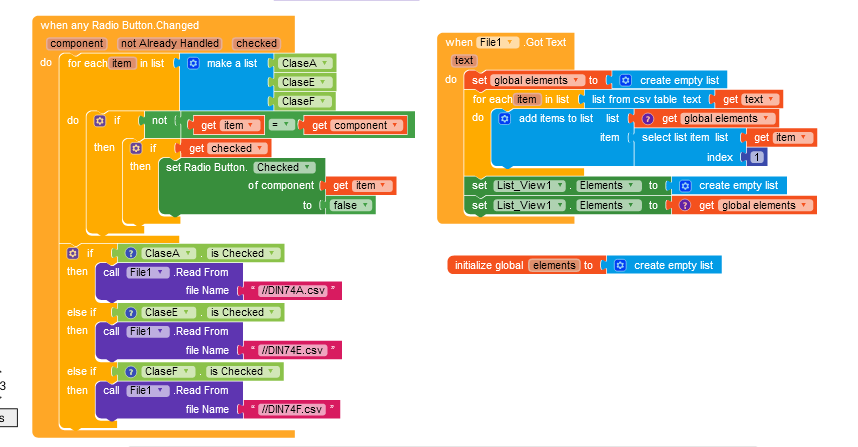Click "elements" name in initialize global block

click(553, 265)
